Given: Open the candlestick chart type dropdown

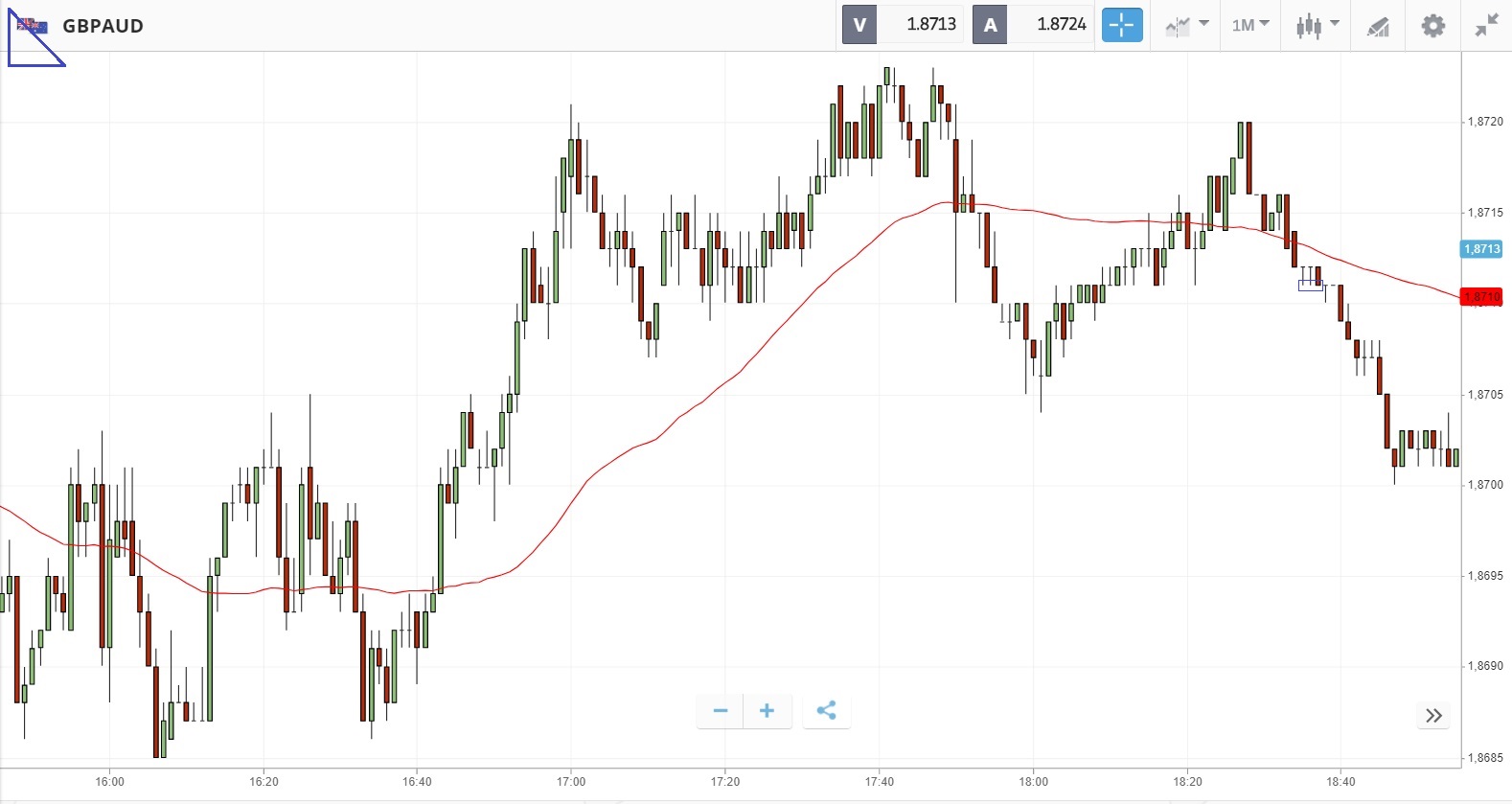Looking at the screenshot, I should tap(1317, 25).
